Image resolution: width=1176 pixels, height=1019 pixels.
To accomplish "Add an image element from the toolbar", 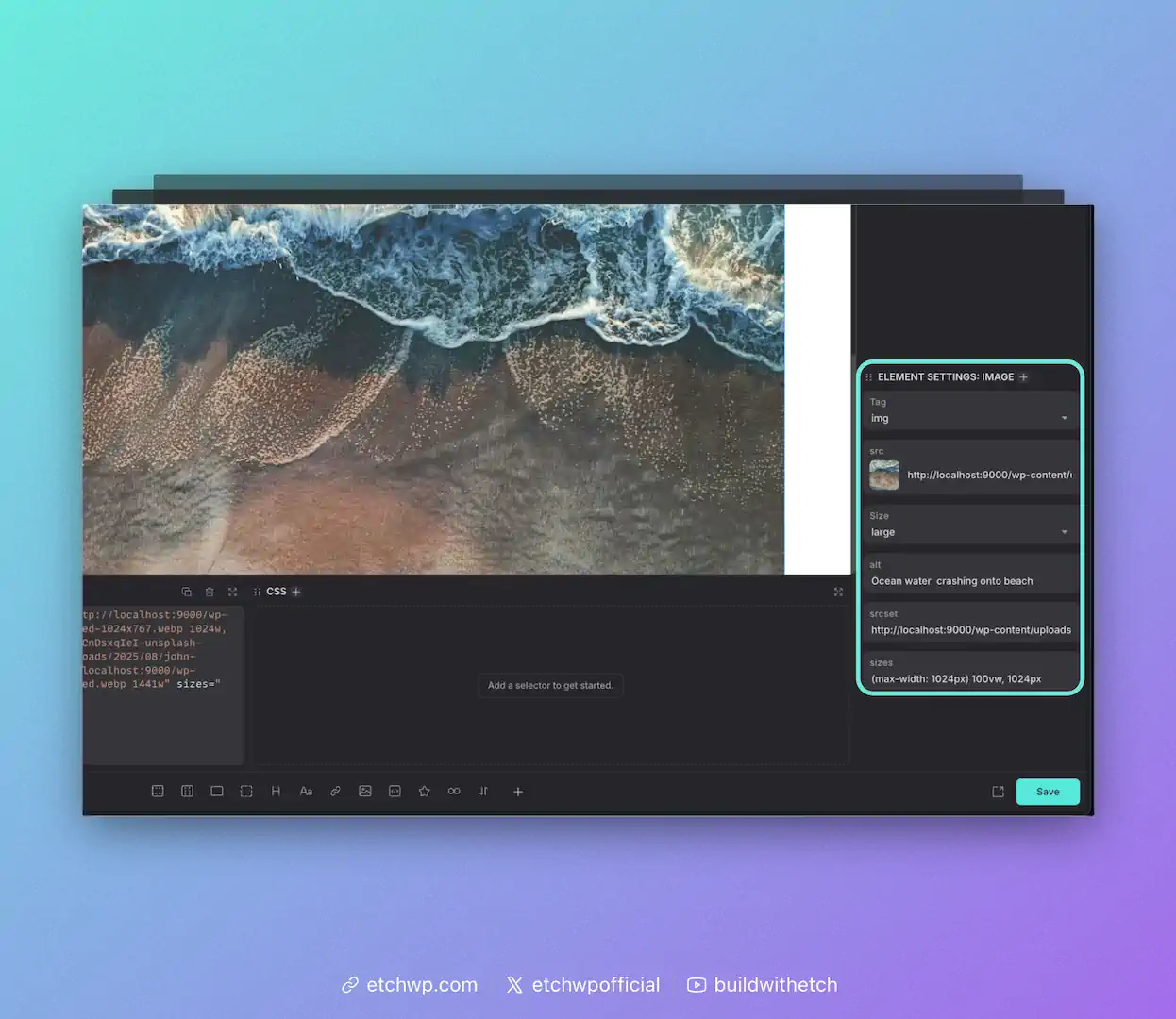I will tap(365, 792).
